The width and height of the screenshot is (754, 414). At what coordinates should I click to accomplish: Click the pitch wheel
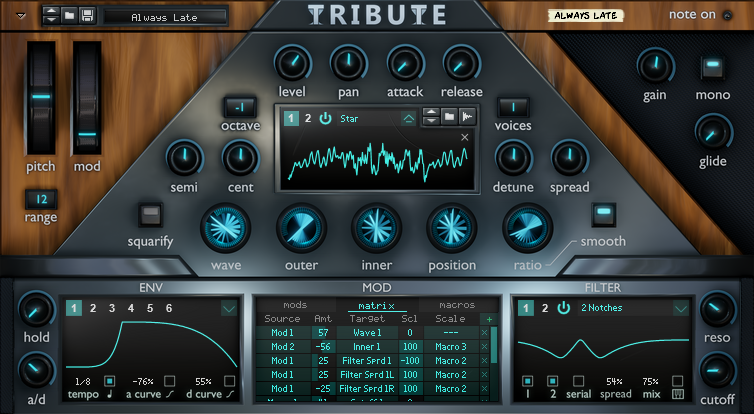[x=41, y=98]
